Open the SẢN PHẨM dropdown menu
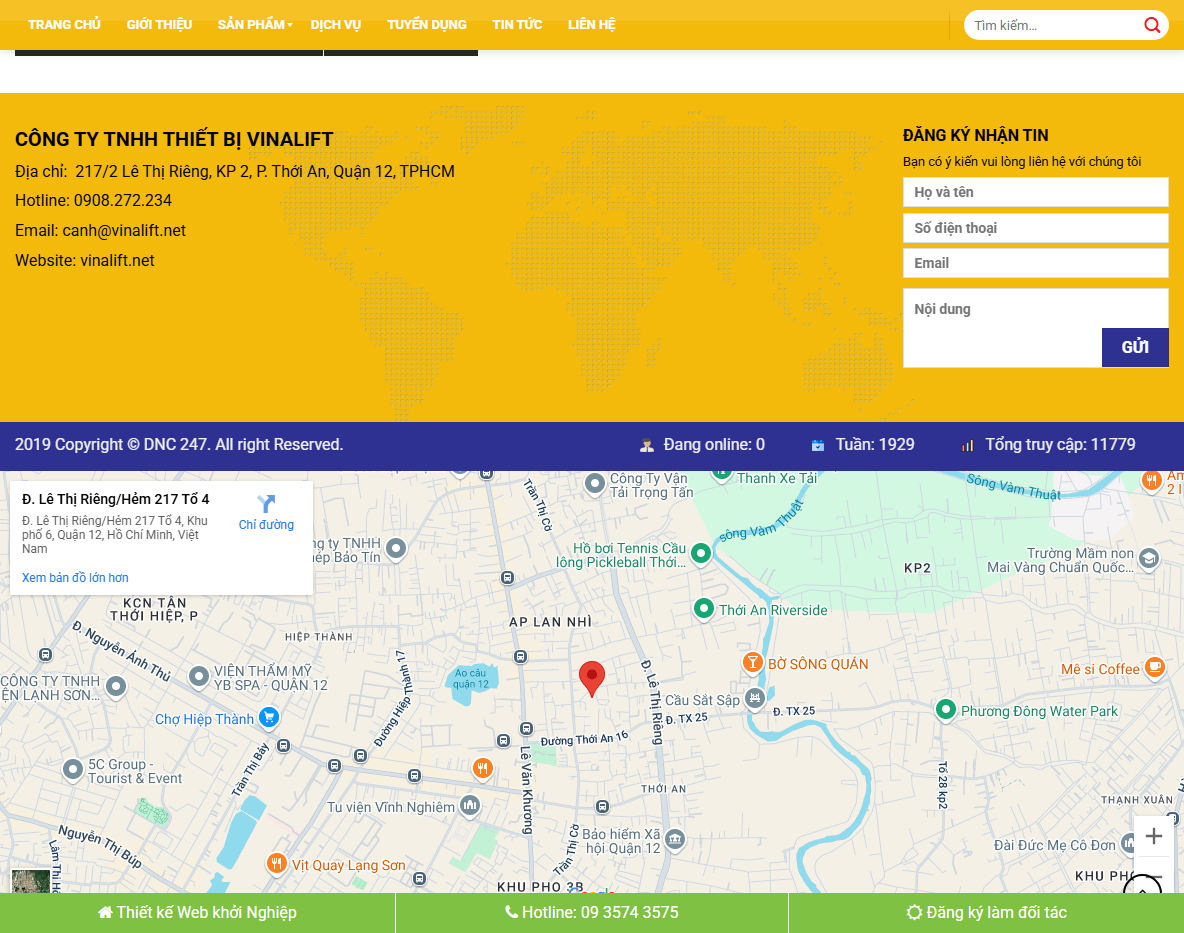The height and width of the screenshot is (933, 1184). pos(251,24)
